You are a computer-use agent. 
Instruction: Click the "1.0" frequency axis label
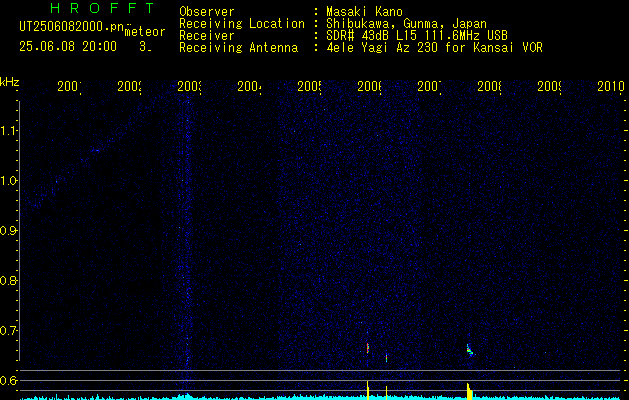pos(8,181)
